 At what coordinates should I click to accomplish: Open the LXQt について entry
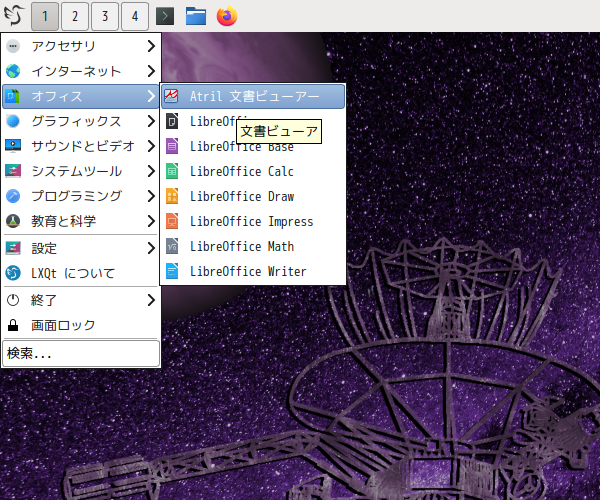pyautogui.click(x=81, y=273)
